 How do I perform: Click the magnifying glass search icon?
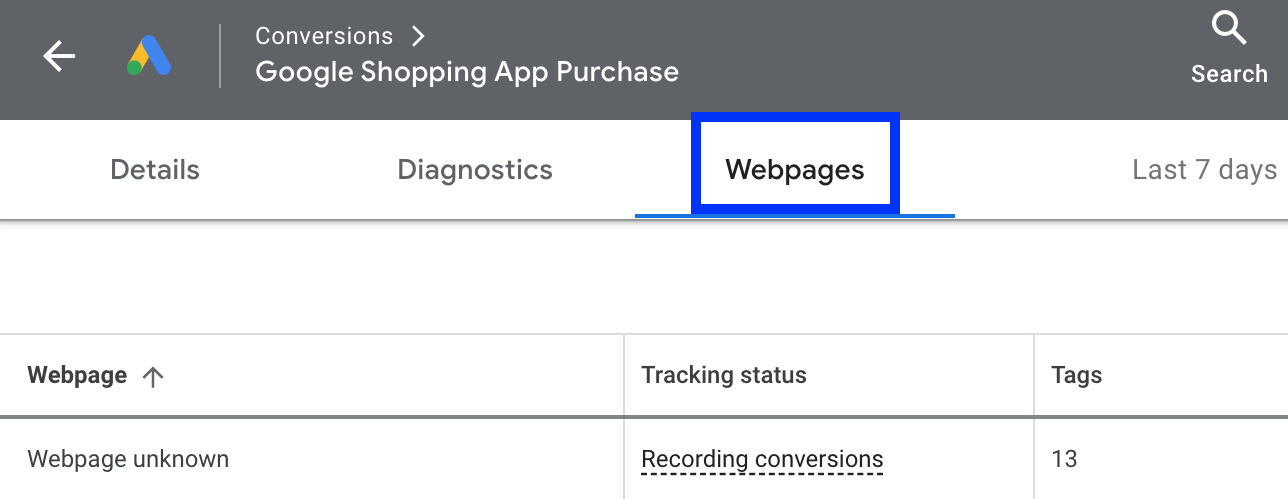click(1229, 28)
